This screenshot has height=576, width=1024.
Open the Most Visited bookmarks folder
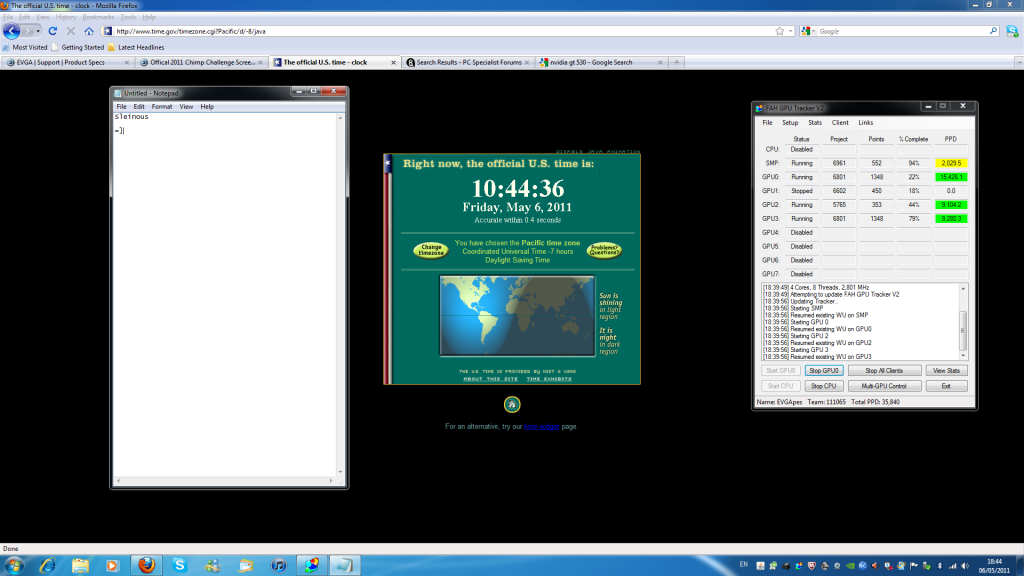(28, 47)
